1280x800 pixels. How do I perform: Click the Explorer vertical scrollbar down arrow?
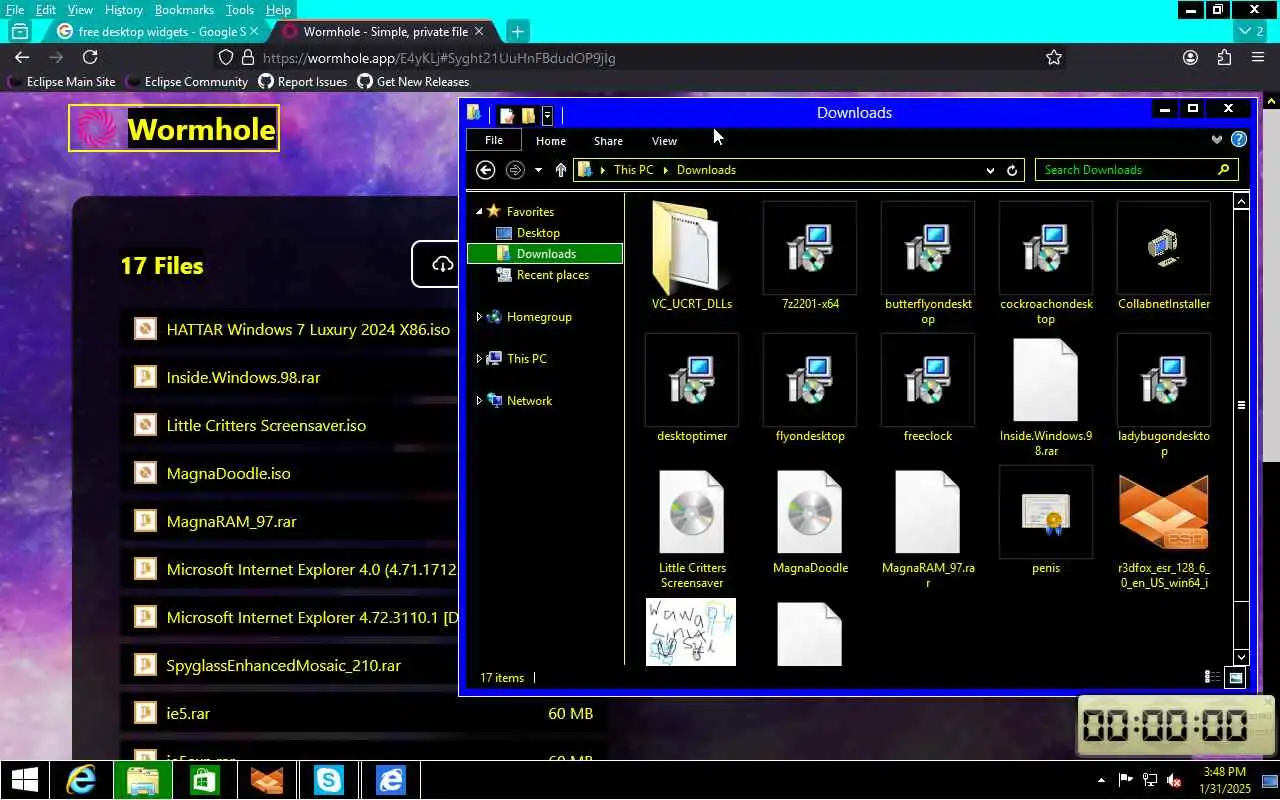click(1241, 657)
